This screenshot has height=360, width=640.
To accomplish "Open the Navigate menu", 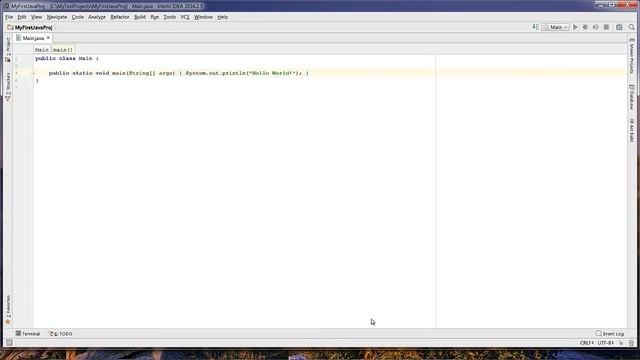I will [57, 17].
